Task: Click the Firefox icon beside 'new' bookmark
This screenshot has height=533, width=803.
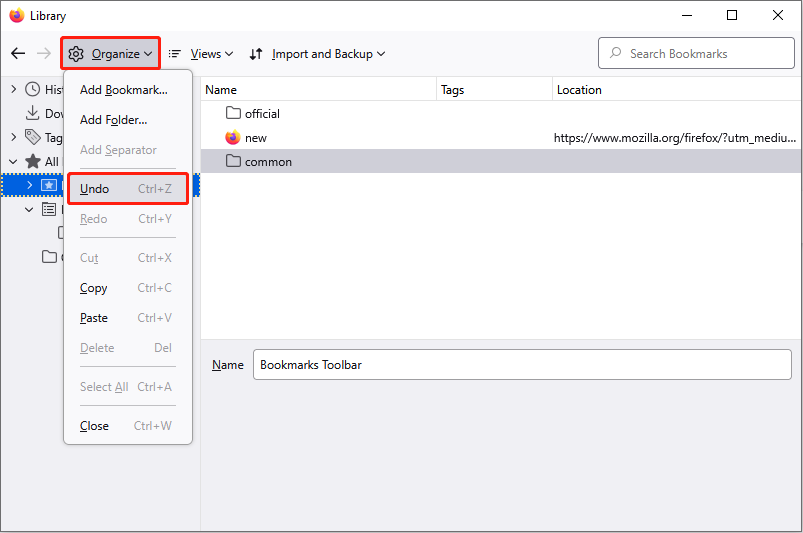Action: pos(233,138)
